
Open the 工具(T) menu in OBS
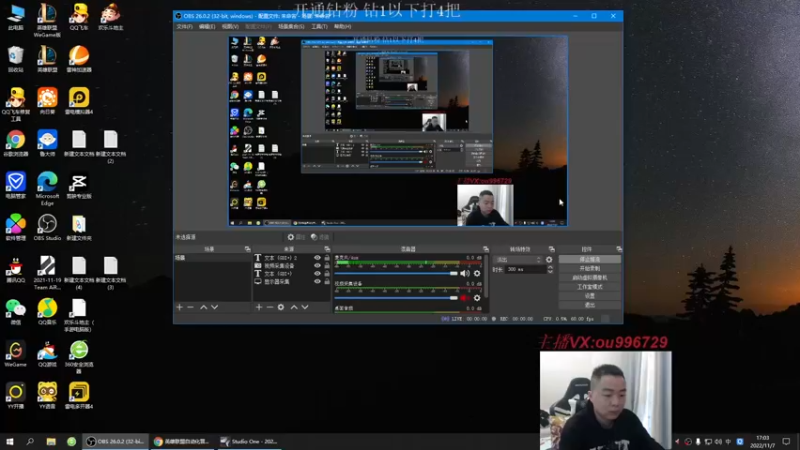point(319,27)
